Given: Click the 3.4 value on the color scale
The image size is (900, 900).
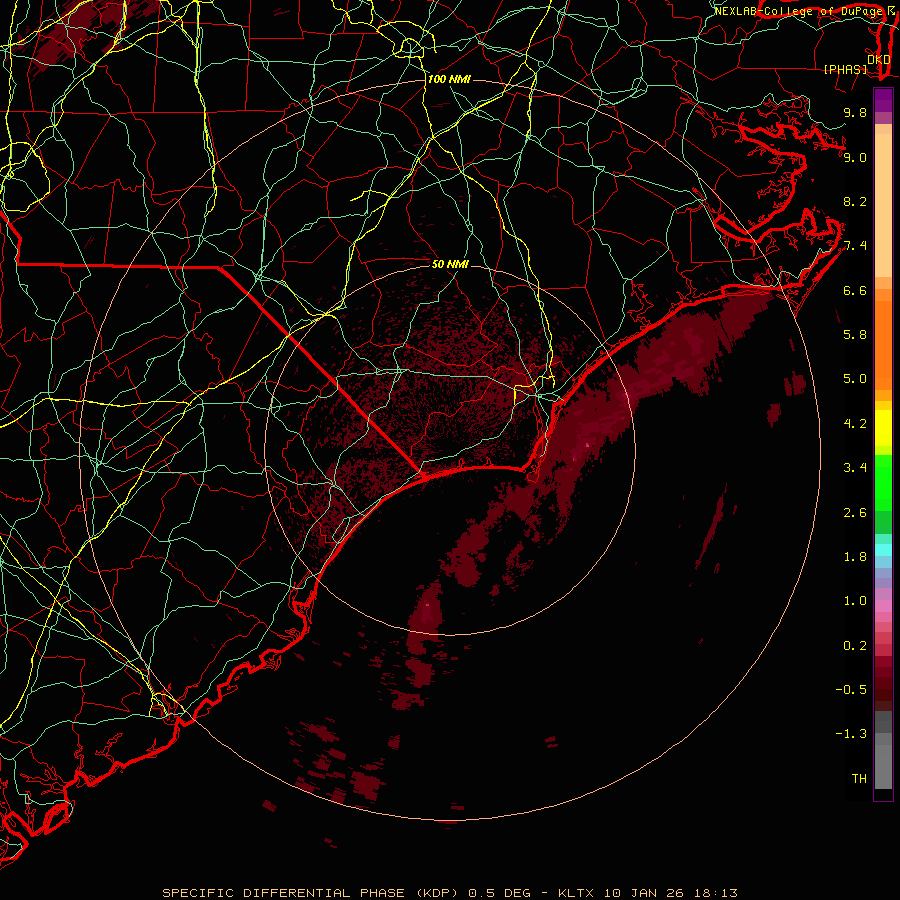Looking at the screenshot, I should point(855,467).
